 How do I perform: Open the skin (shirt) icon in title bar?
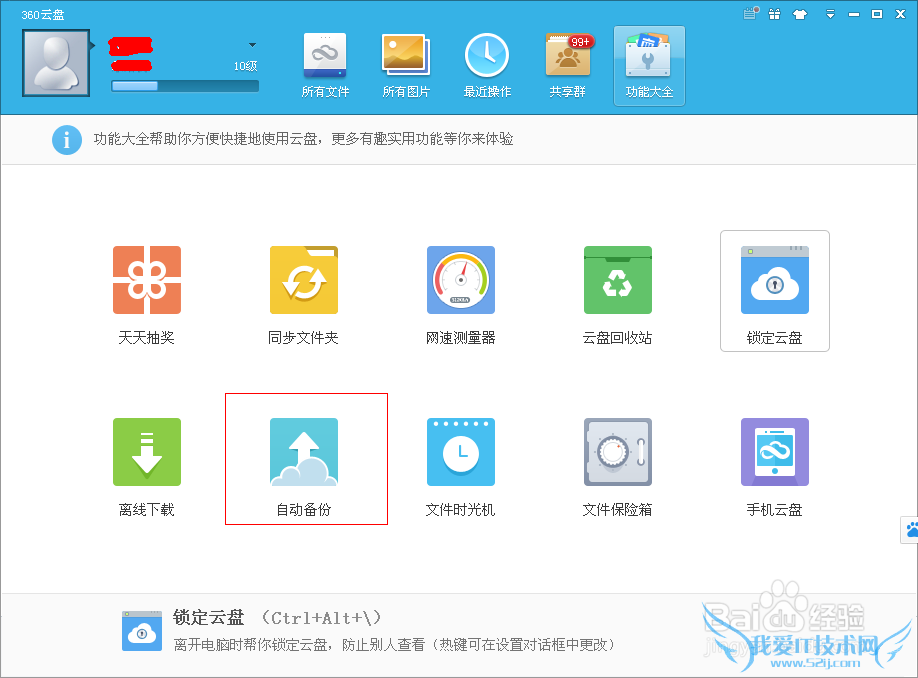coord(800,14)
